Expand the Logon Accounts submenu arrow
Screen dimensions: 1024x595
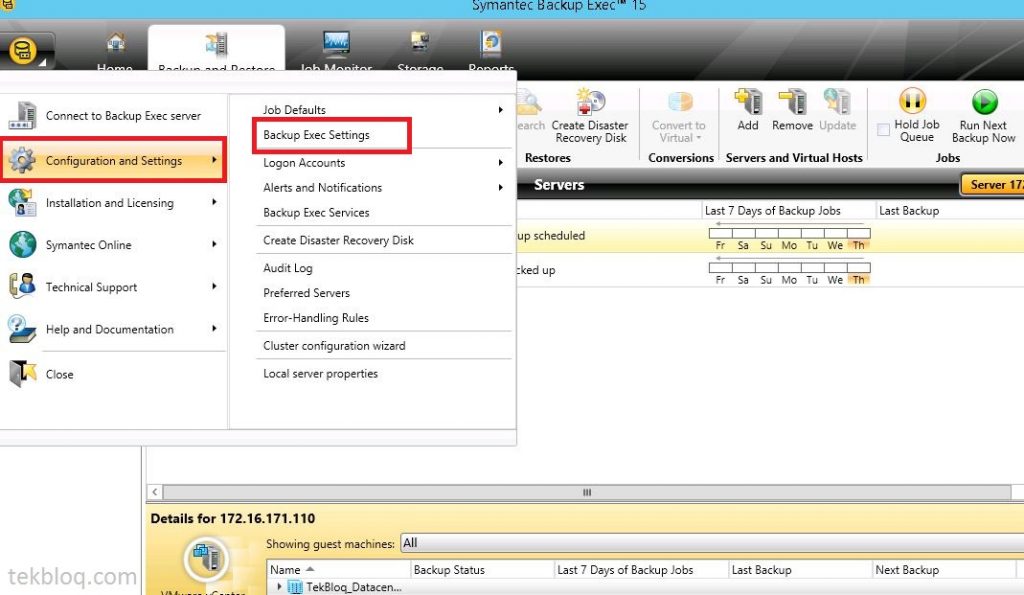(x=500, y=163)
